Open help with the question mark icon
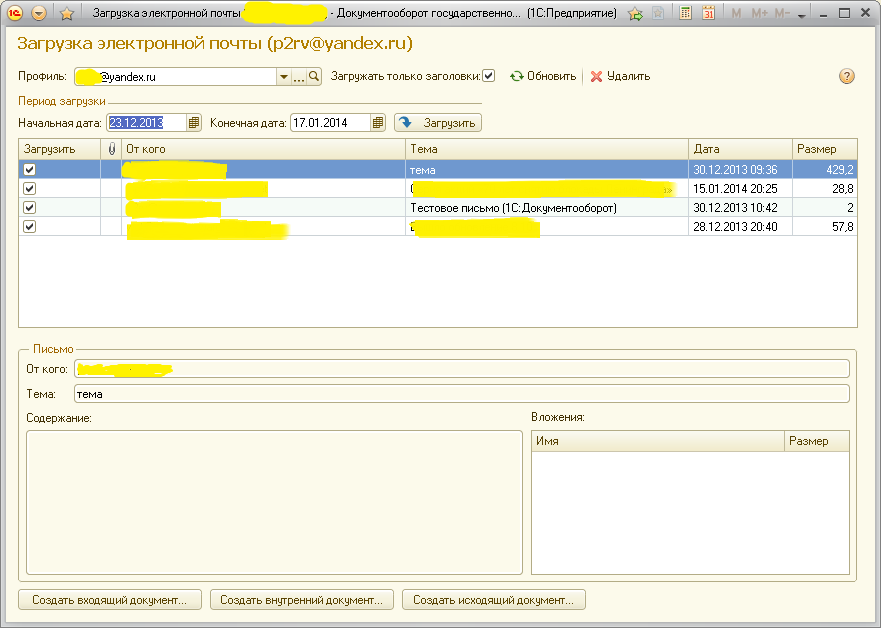The width and height of the screenshot is (881, 628). pyautogui.click(x=847, y=76)
